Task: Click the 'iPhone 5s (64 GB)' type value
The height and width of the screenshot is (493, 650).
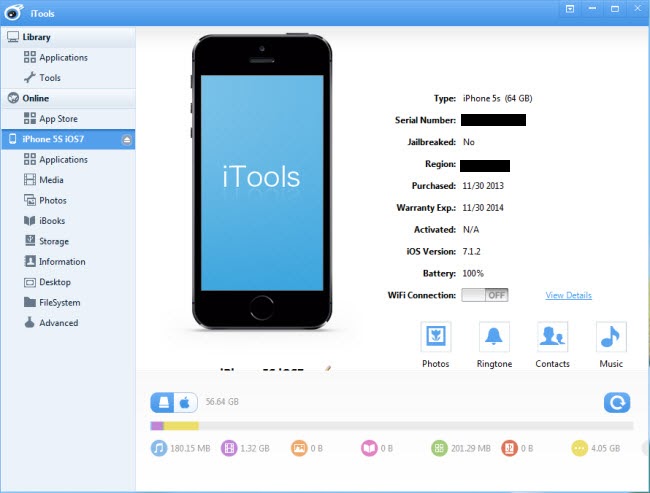Action: click(x=497, y=98)
